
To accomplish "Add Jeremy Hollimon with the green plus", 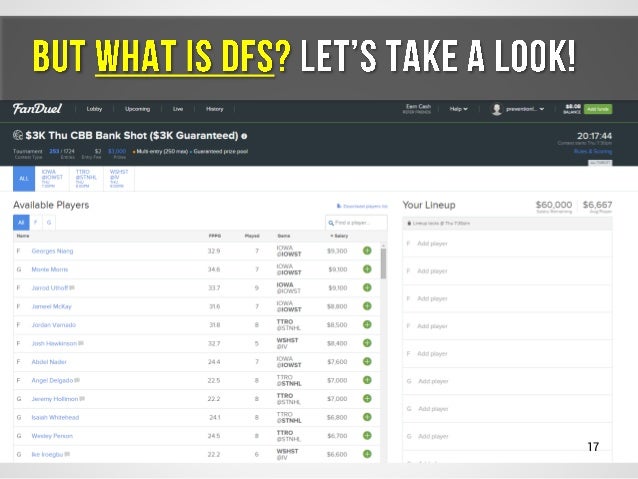I will coord(367,398).
